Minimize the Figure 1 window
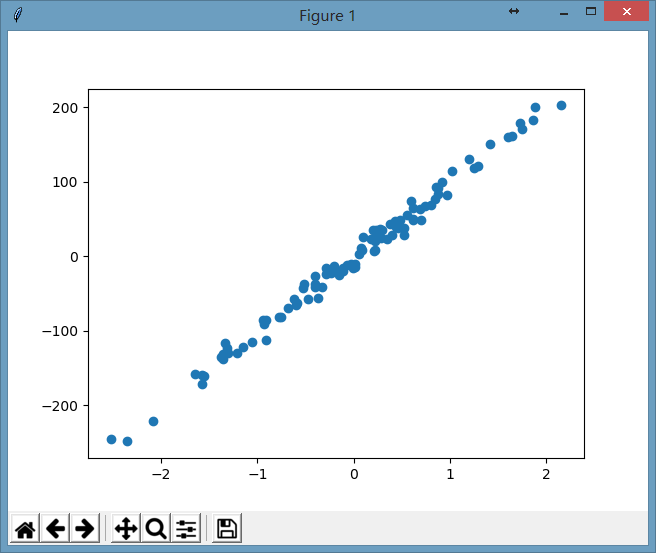This screenshot has height=553, width=656. (x=564, y=13)
